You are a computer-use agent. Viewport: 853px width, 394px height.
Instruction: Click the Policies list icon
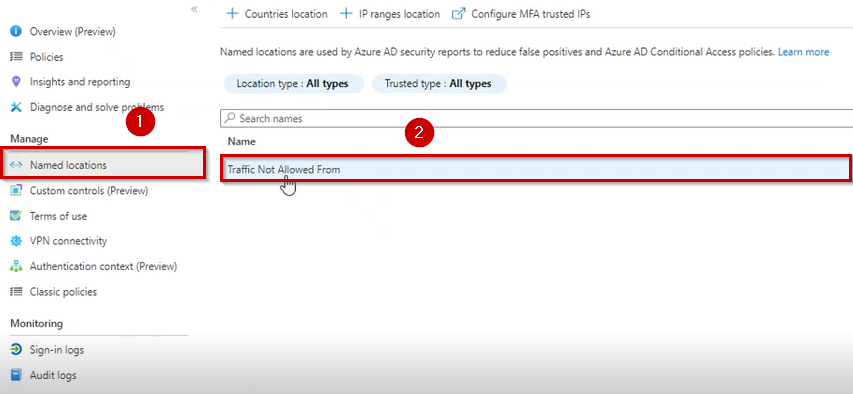click(16, 57)
